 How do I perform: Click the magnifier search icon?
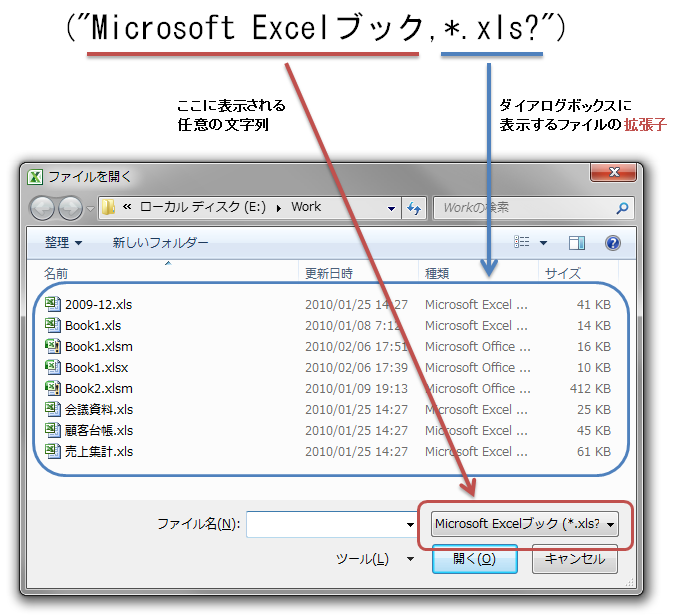coord(622,208)
